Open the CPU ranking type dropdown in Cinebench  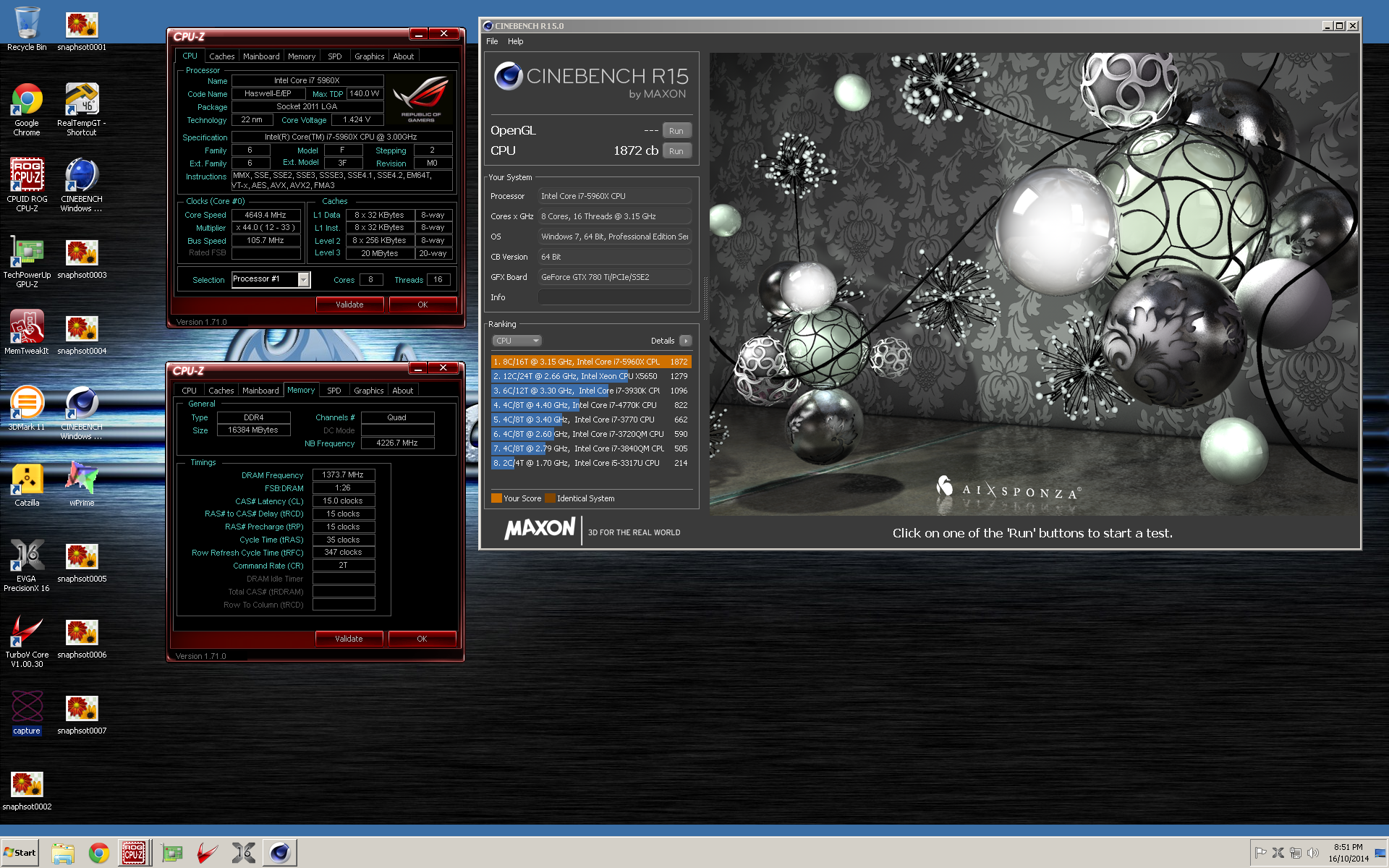coord(517,341)
